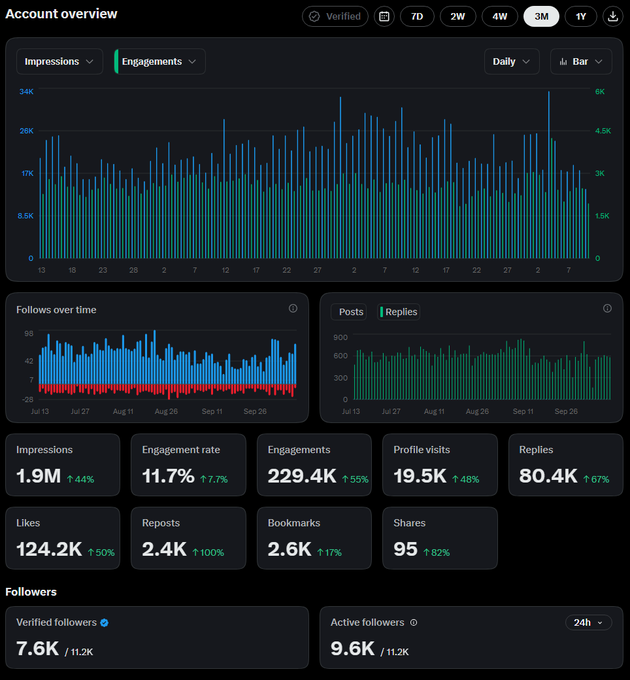
Task: Click the Follows over time title
Action: (x=56, y=310)
